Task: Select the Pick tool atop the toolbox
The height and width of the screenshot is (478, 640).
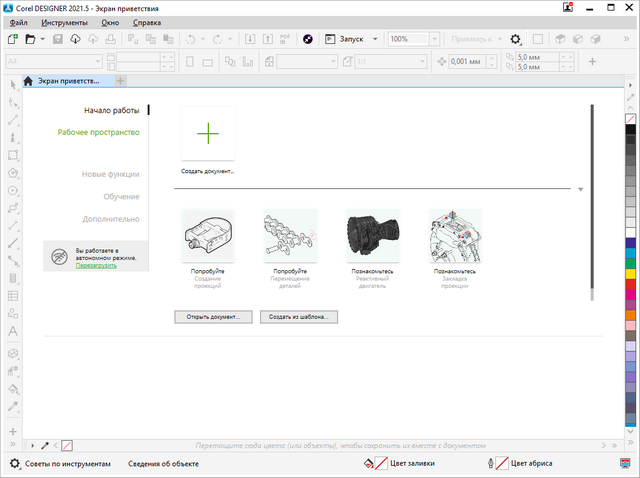Action: pos(13,84)
